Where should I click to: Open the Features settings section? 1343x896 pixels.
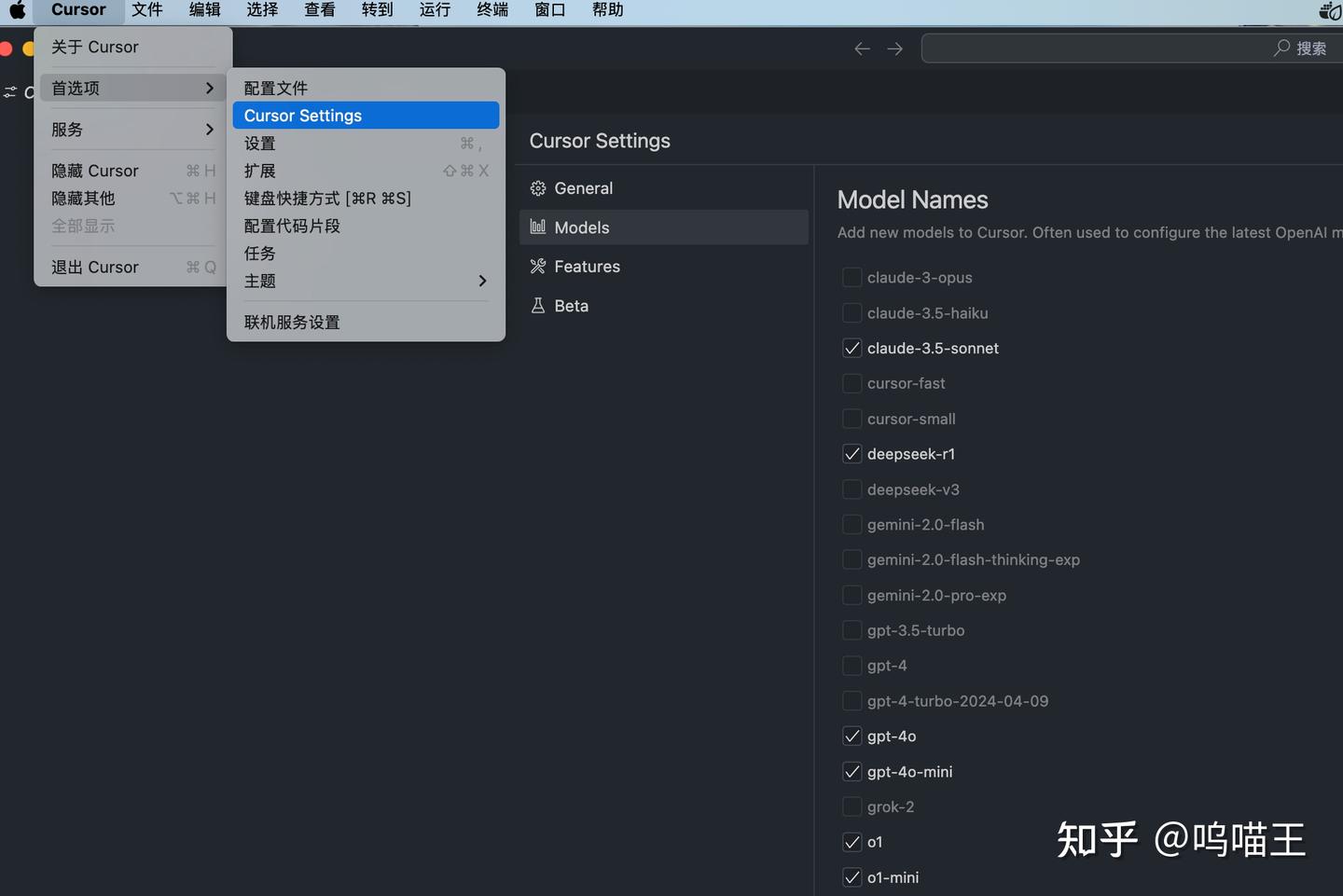tap(663, 267)
